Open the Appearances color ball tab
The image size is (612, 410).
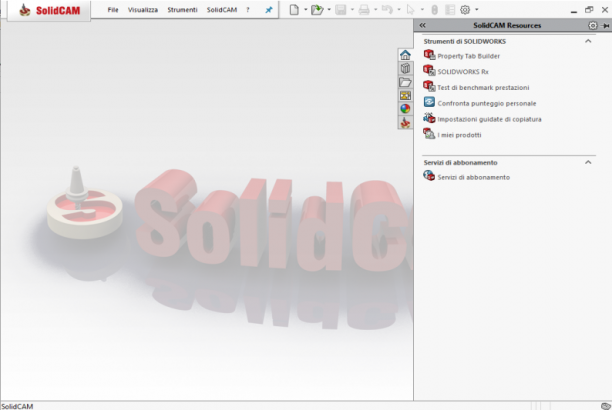click(x=405, y=109)
